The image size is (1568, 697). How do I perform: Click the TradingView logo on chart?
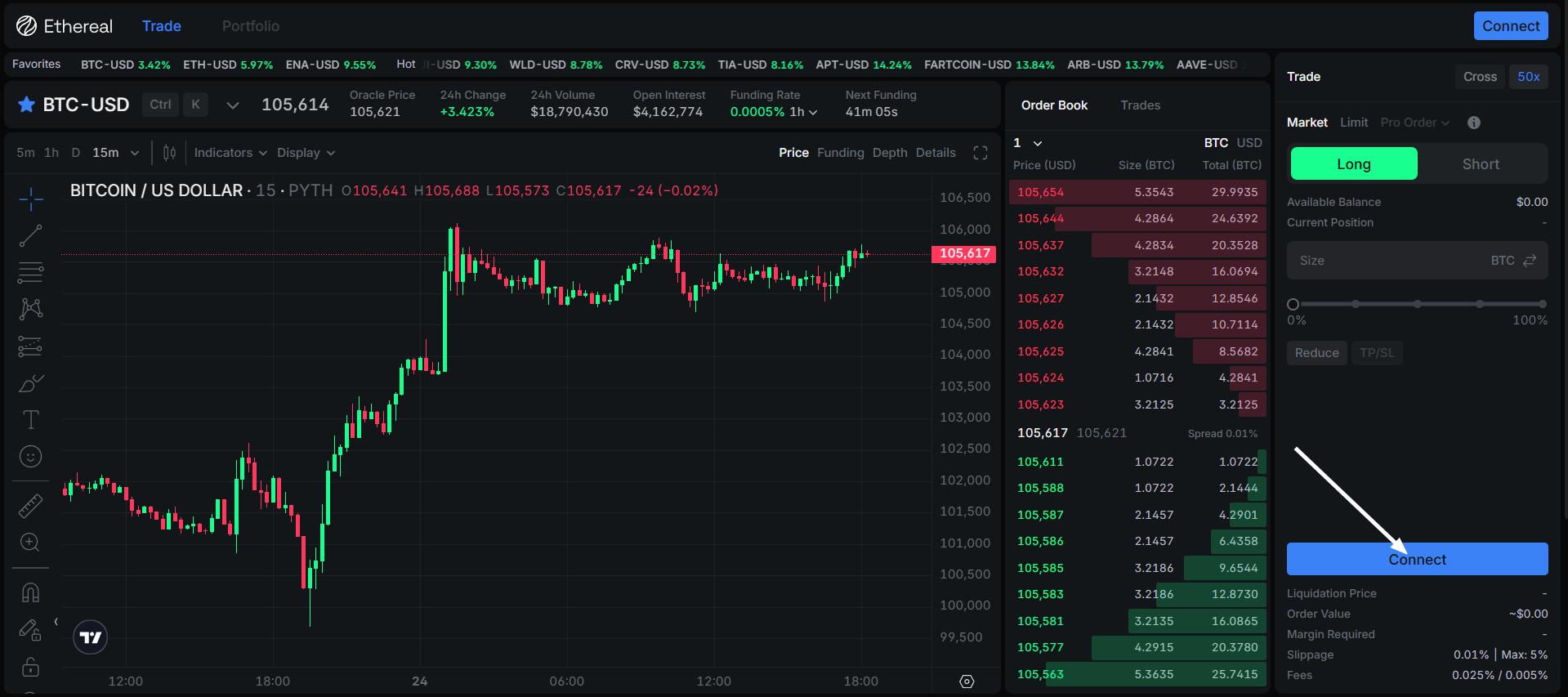90,637
